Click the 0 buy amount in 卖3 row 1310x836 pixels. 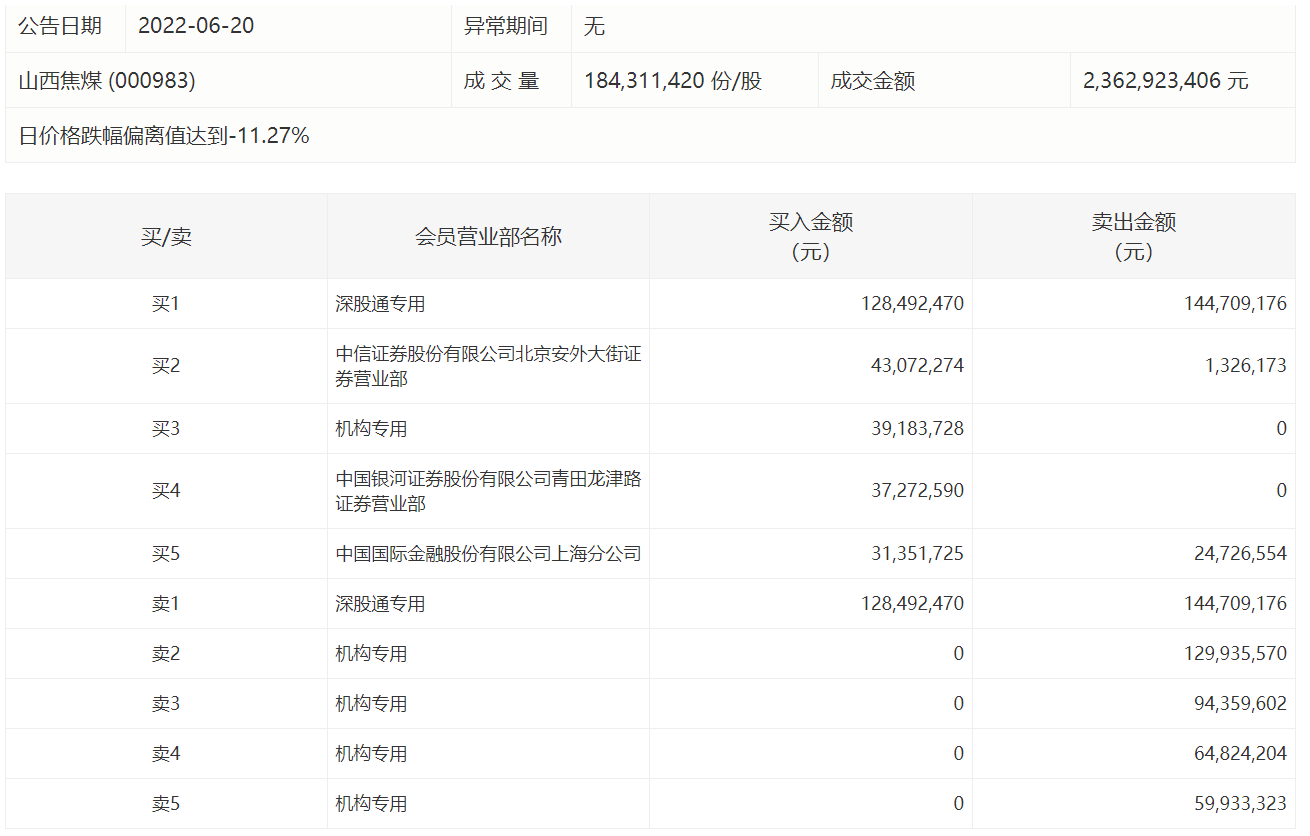pos(959,704)
